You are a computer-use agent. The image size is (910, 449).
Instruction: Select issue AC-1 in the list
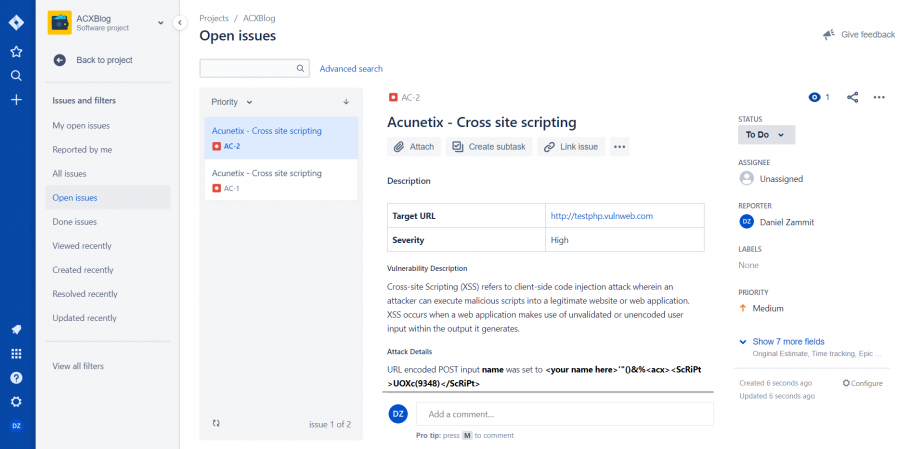(281, 180)
